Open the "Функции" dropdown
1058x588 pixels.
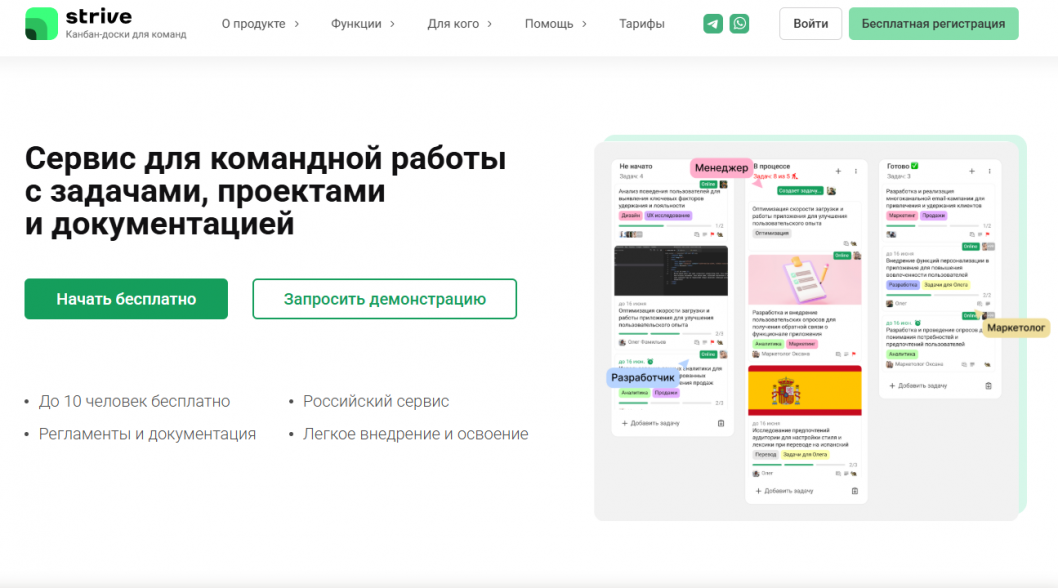tap(355, 22)
